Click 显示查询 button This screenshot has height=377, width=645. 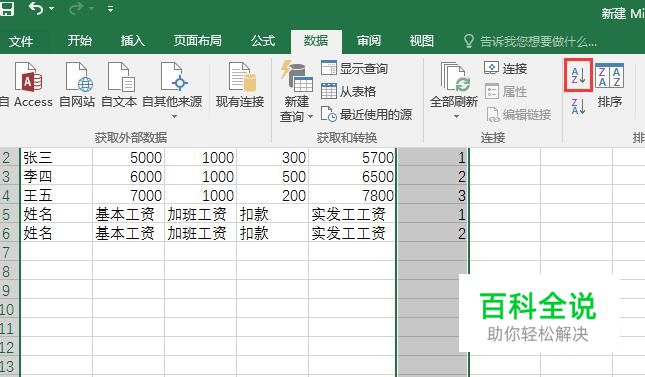coord(355,68)
